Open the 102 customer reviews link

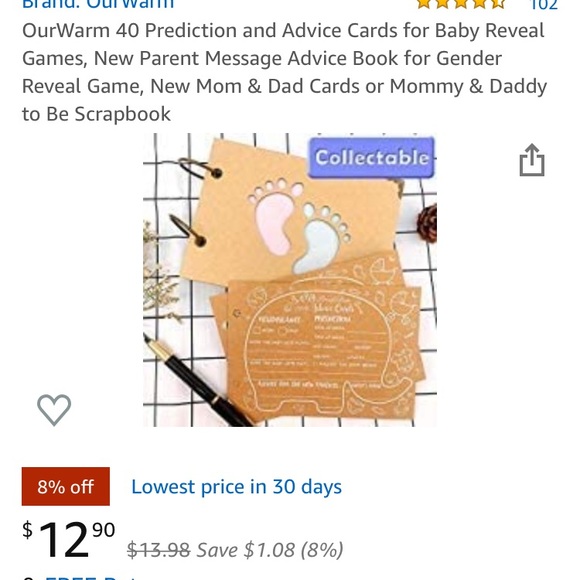coord(544,4)
